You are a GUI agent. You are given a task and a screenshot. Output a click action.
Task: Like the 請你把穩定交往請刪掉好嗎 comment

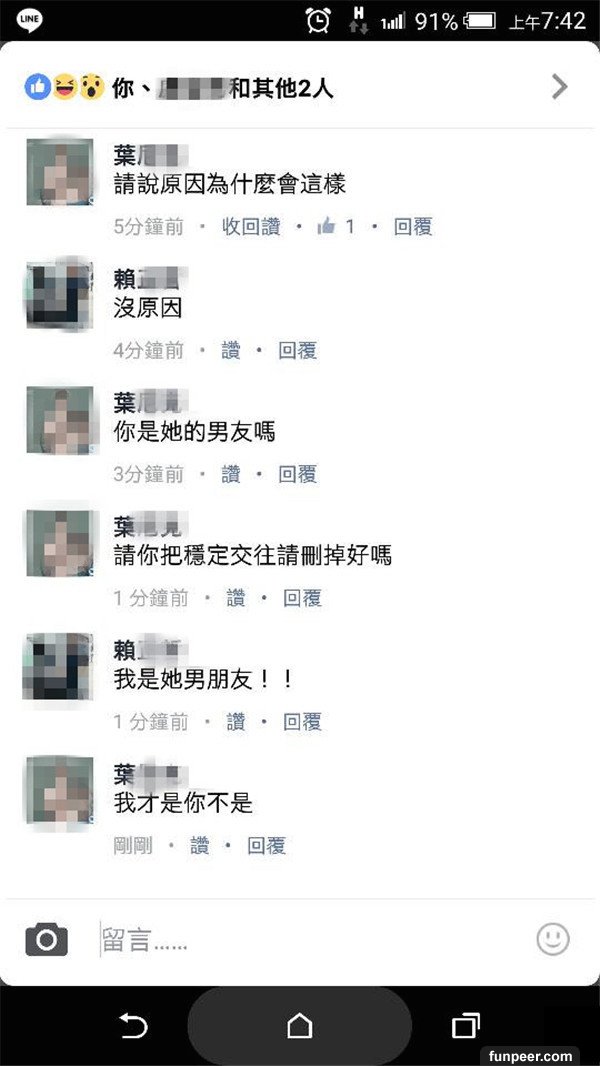pyautogui.click(x=236, y=598)
